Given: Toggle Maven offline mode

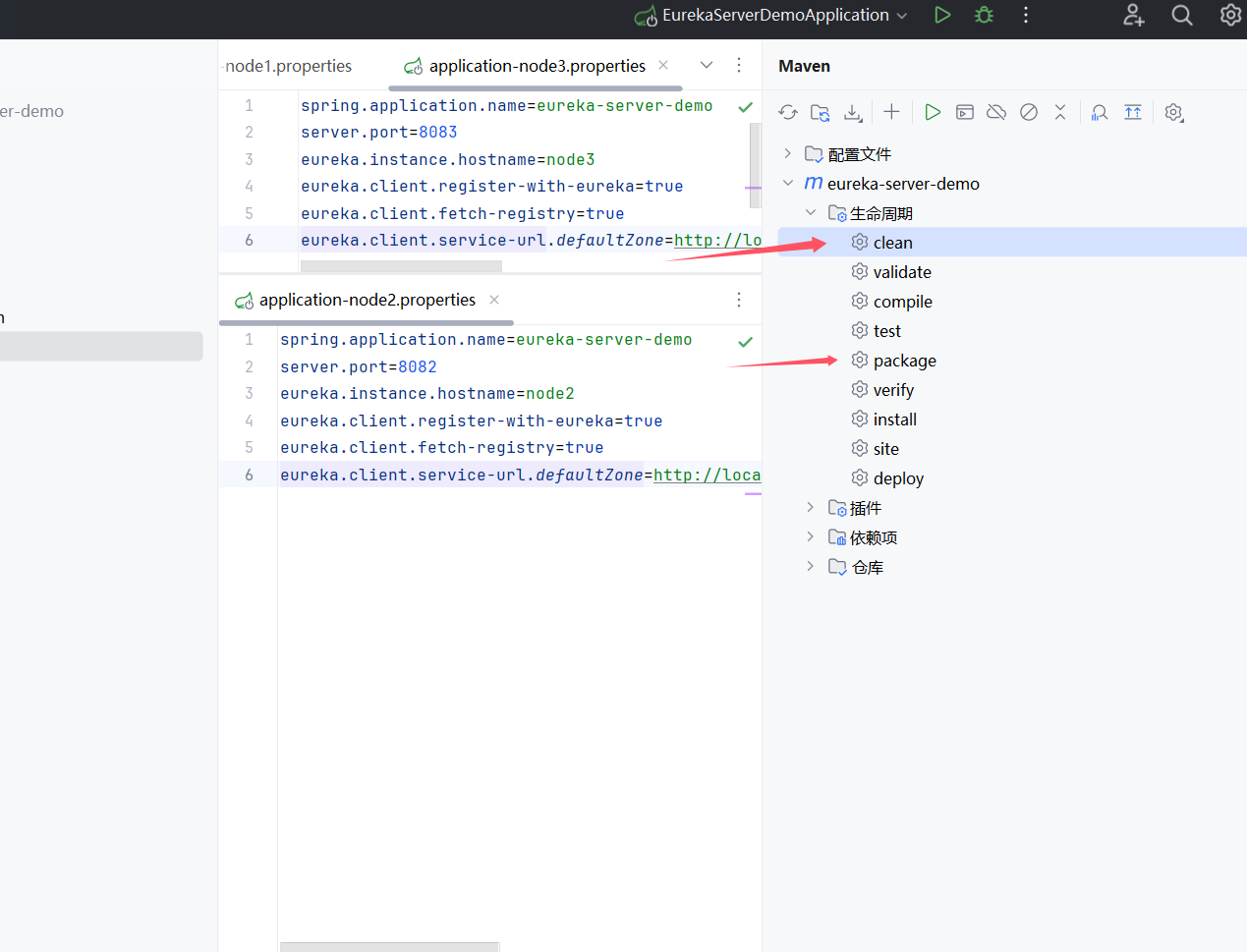Looking at the screenshot, I should [x=996, y=112].
